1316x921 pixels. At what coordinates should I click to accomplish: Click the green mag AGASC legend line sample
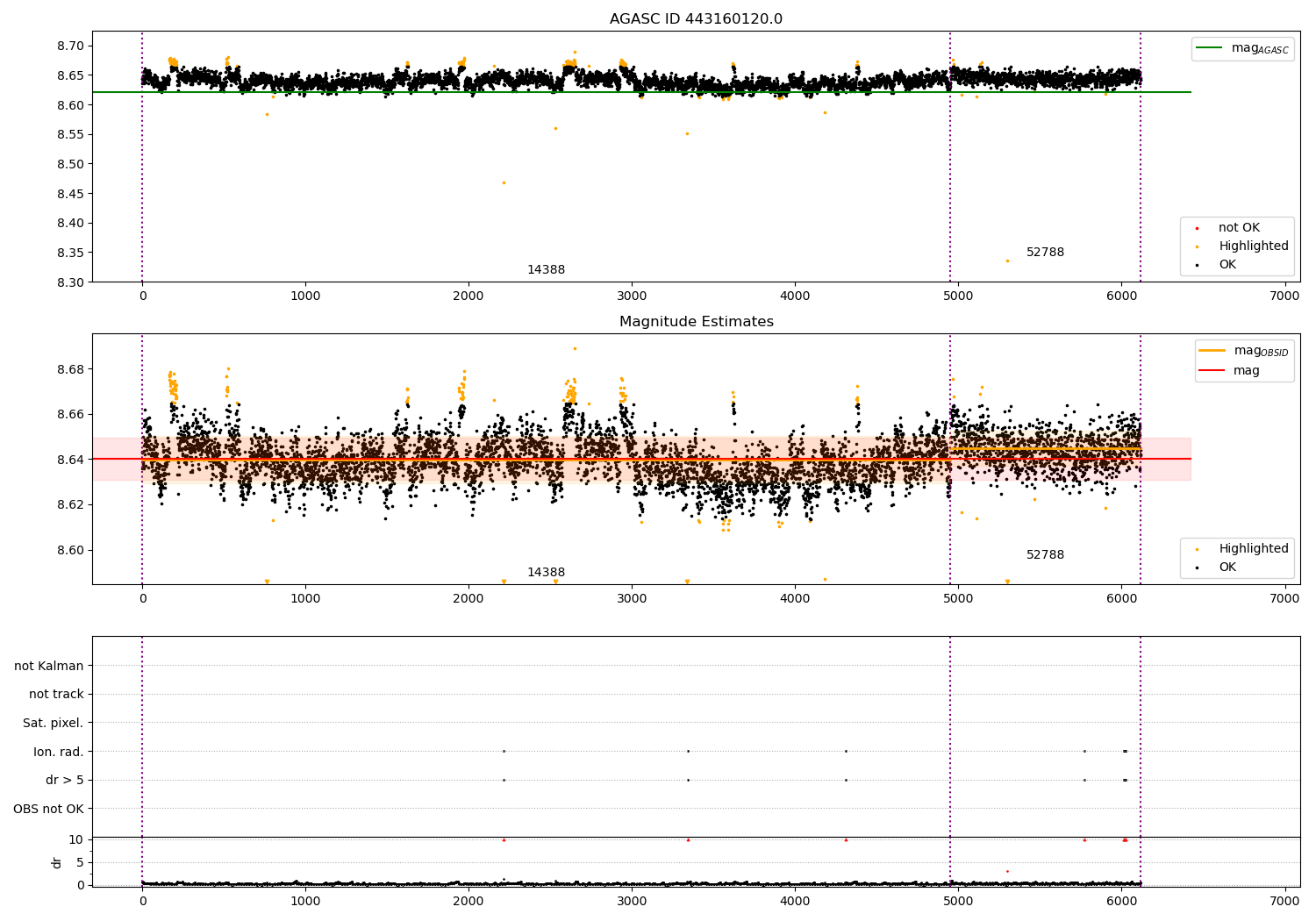pos(1210,48)
